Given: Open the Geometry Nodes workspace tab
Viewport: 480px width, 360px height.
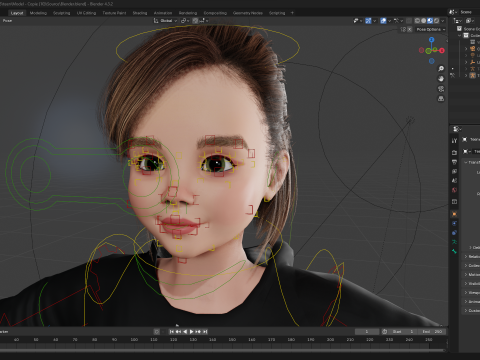Looking at the screenshot, I should (x=248, y=13).
